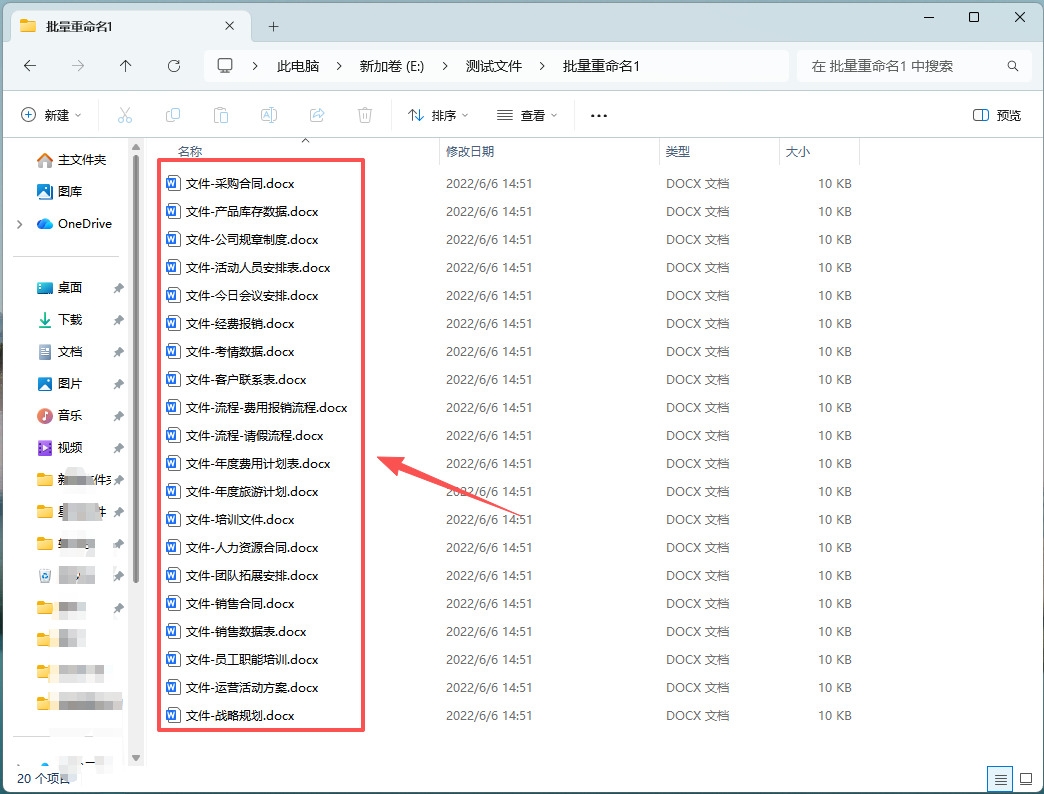The image size is (1044, 794).
Task: Select file 文件-战略规划.docx
Action: (230, 715)
